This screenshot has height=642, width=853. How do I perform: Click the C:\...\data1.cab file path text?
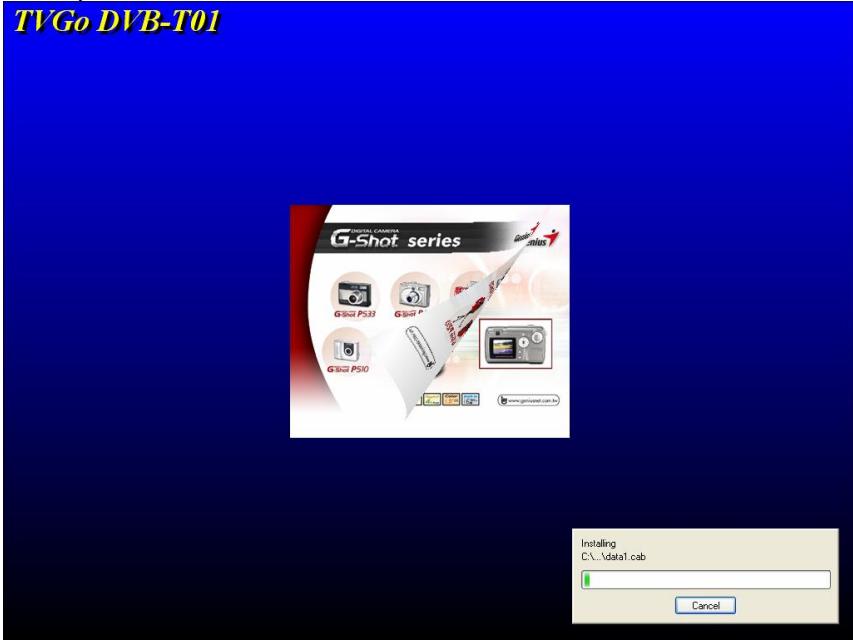(x=613, y=557)
